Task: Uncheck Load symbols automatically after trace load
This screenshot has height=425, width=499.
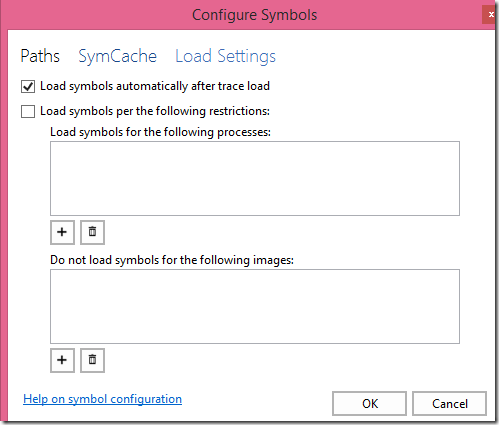Action: [28, 86]
